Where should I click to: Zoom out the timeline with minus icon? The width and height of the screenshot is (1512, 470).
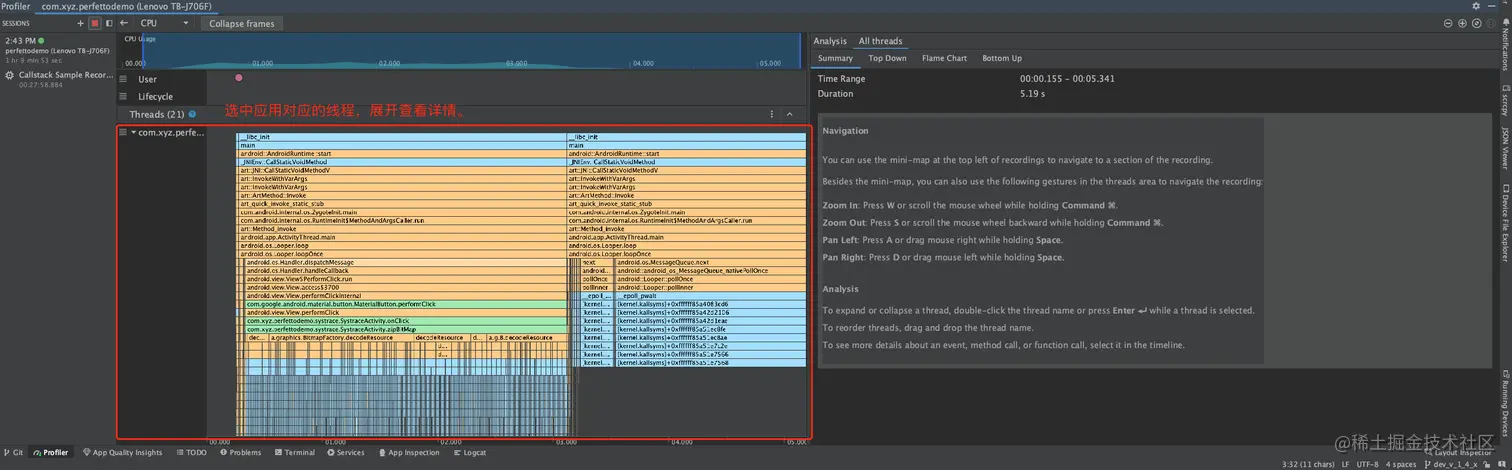pos(1448,22)
